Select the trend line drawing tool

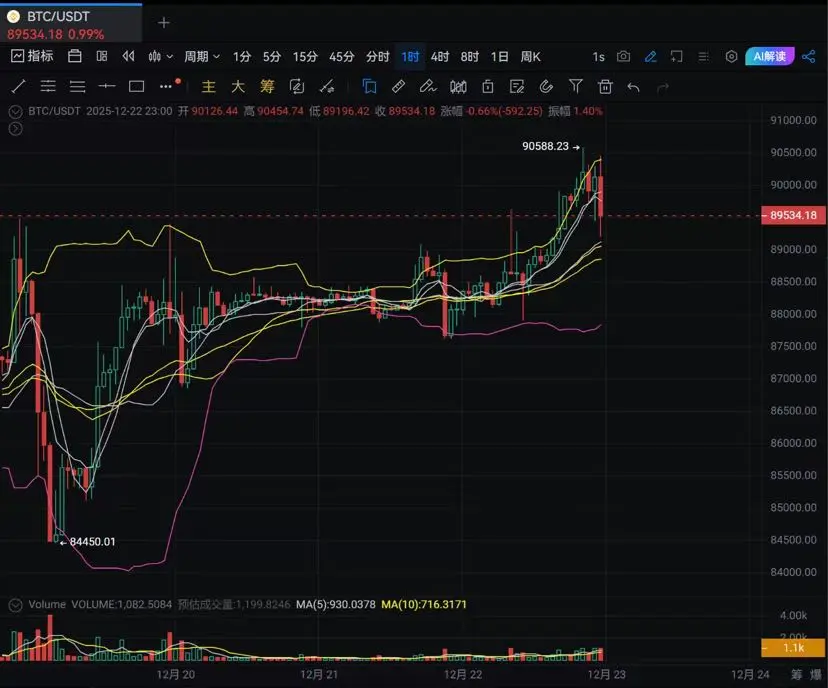tap(18, 86)
